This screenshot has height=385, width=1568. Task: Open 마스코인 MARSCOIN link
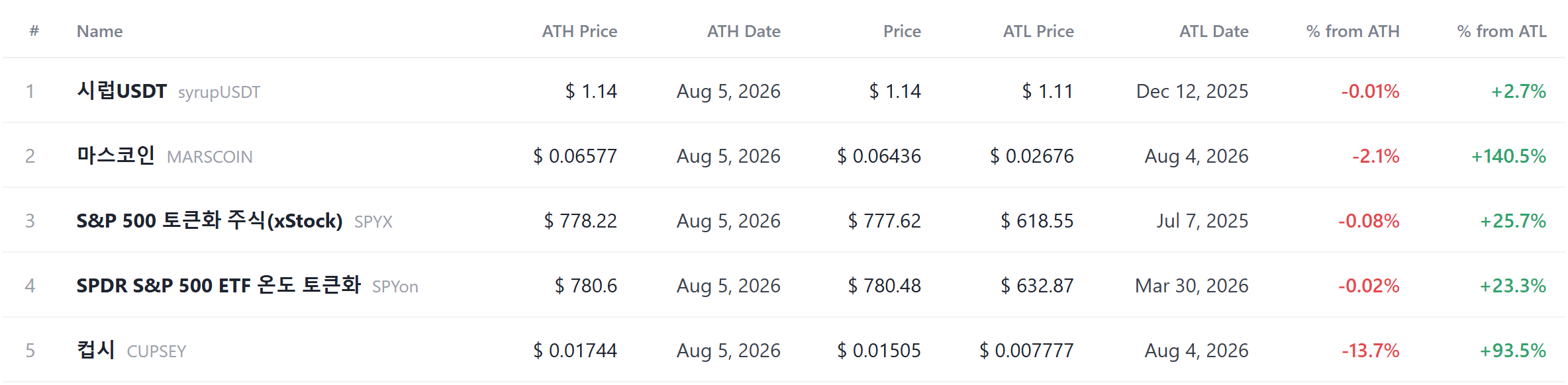click(164, 155)
